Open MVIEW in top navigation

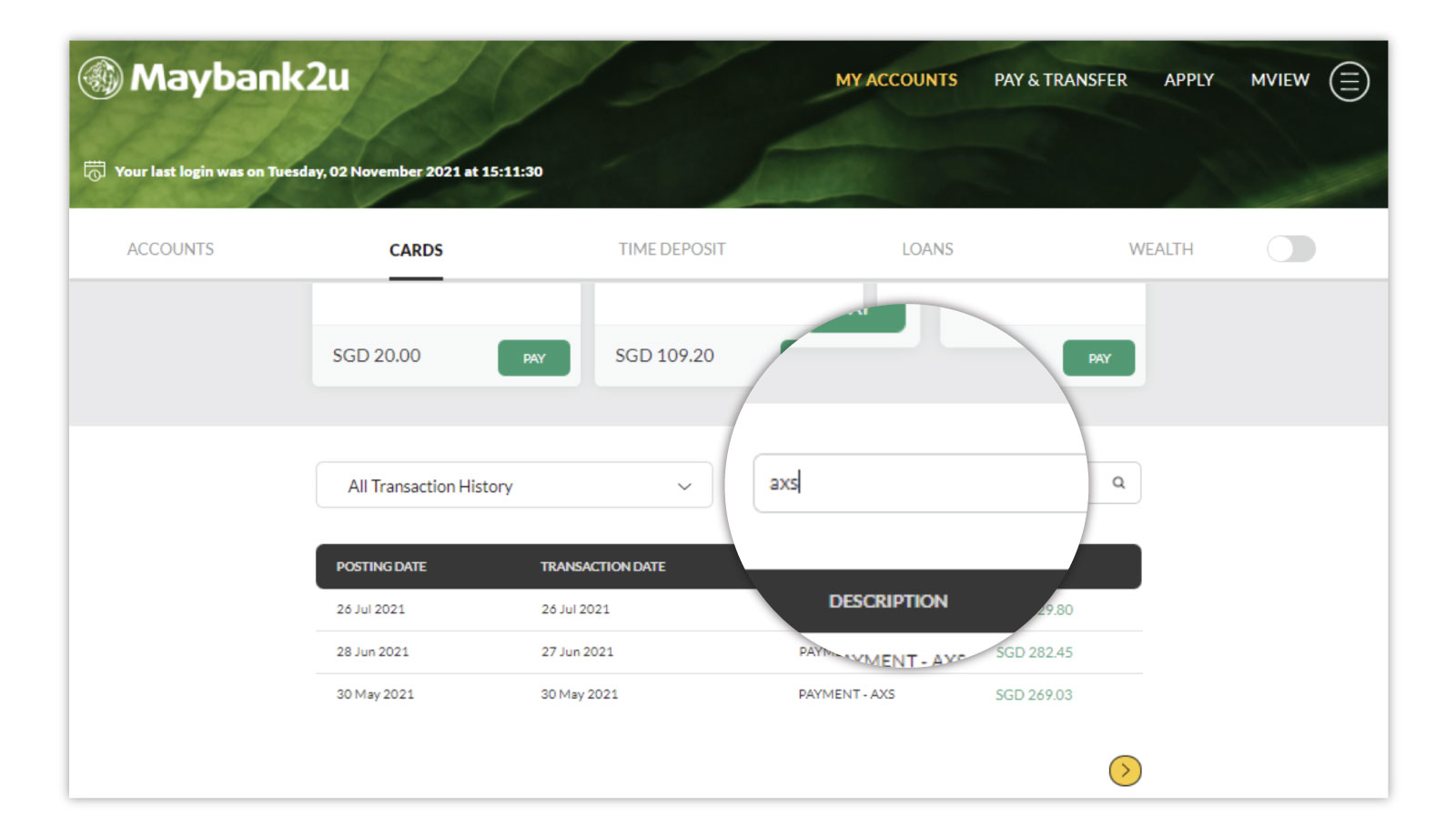click(x=1279, y=80)
